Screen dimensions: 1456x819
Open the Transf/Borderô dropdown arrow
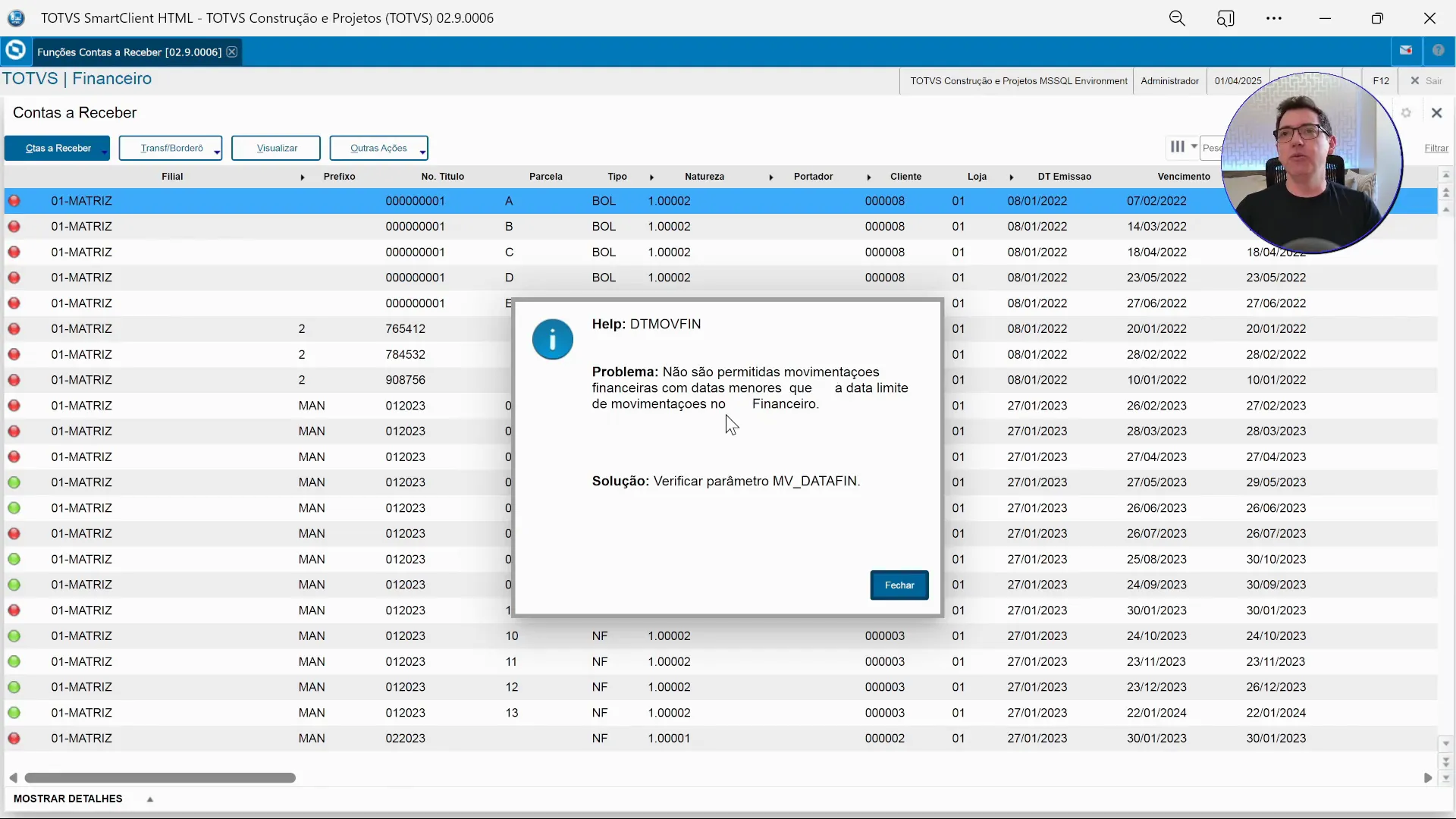(217, 152)
